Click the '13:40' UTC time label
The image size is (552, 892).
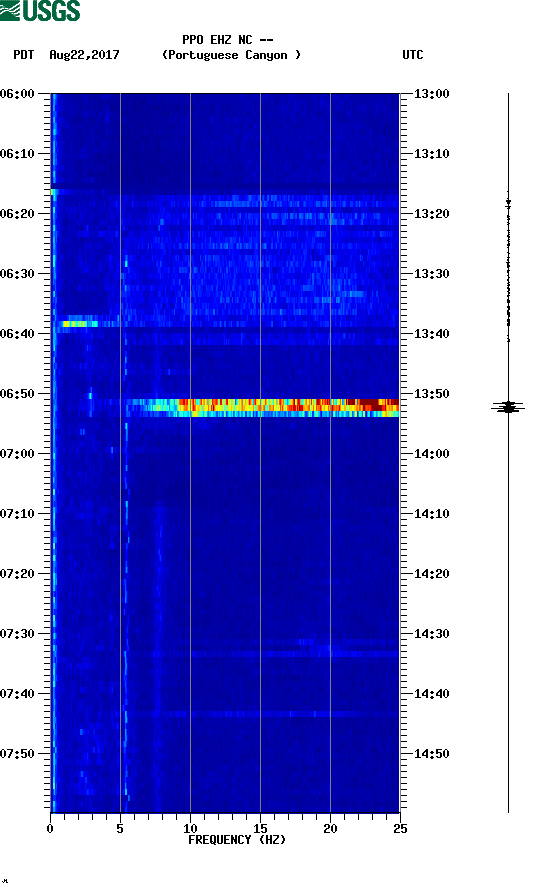[x=431, y=334]
